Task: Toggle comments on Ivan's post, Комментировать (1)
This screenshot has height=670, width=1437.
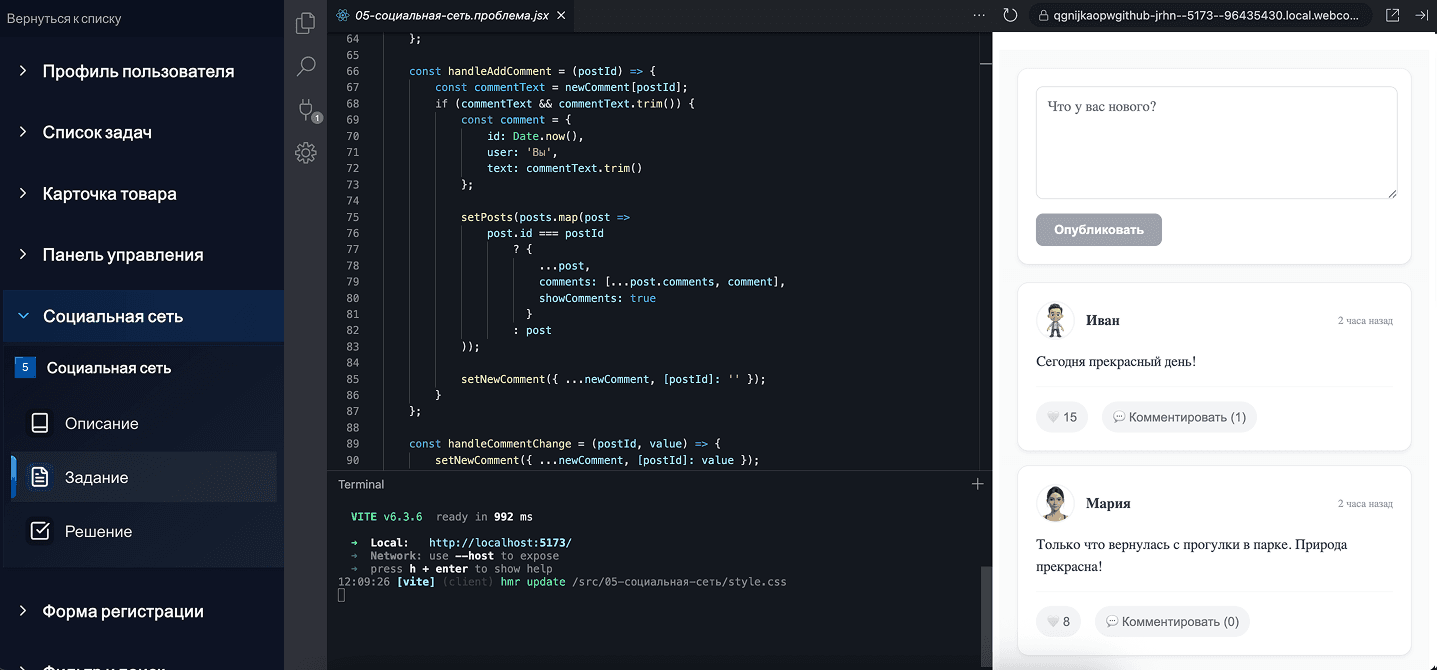Action: pos(1179,417)
